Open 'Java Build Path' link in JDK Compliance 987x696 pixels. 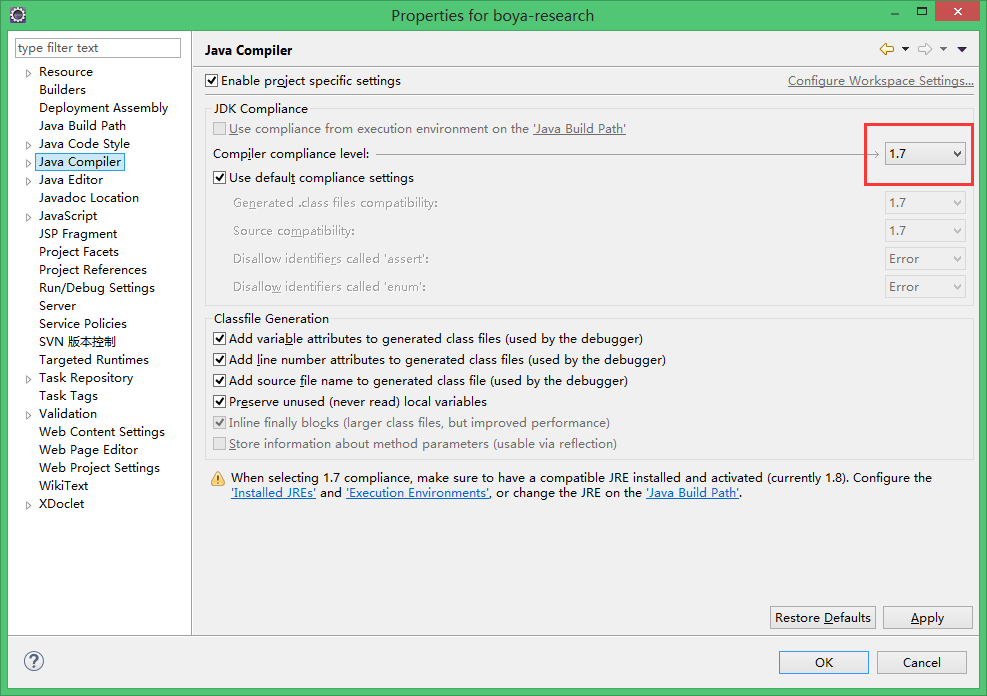click(x=579, y=128)
